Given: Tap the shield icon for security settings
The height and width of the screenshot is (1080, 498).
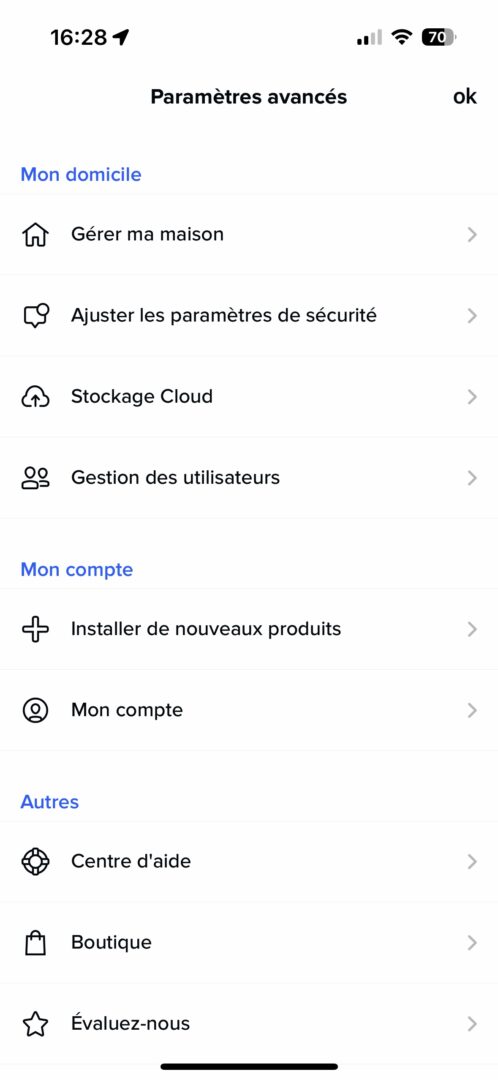Looking at the screenshot, I should [35, 316].
